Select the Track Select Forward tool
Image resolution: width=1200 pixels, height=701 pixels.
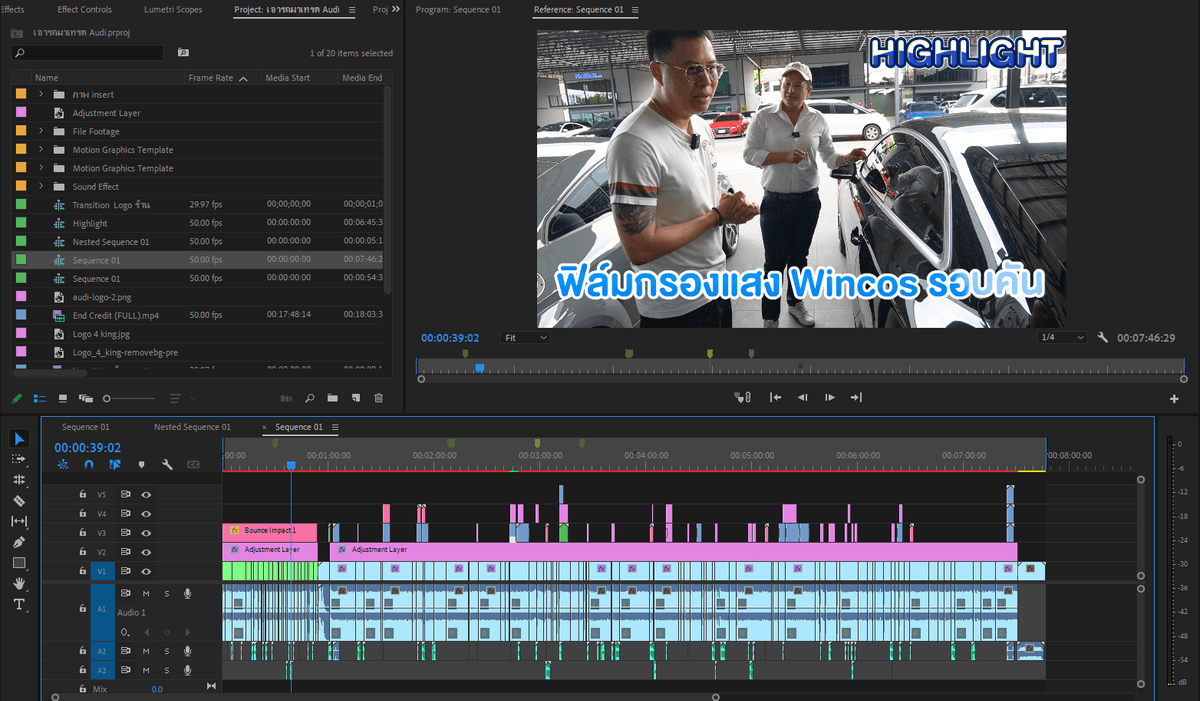coord(19,459)
